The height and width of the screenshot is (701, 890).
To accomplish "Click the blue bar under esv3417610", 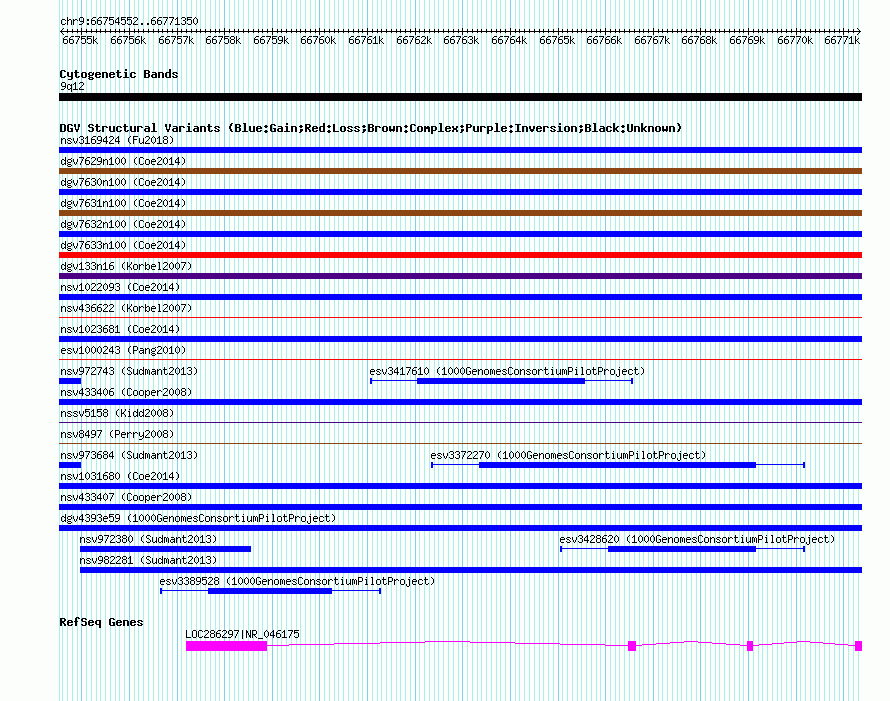I will [x=501, y=381].
